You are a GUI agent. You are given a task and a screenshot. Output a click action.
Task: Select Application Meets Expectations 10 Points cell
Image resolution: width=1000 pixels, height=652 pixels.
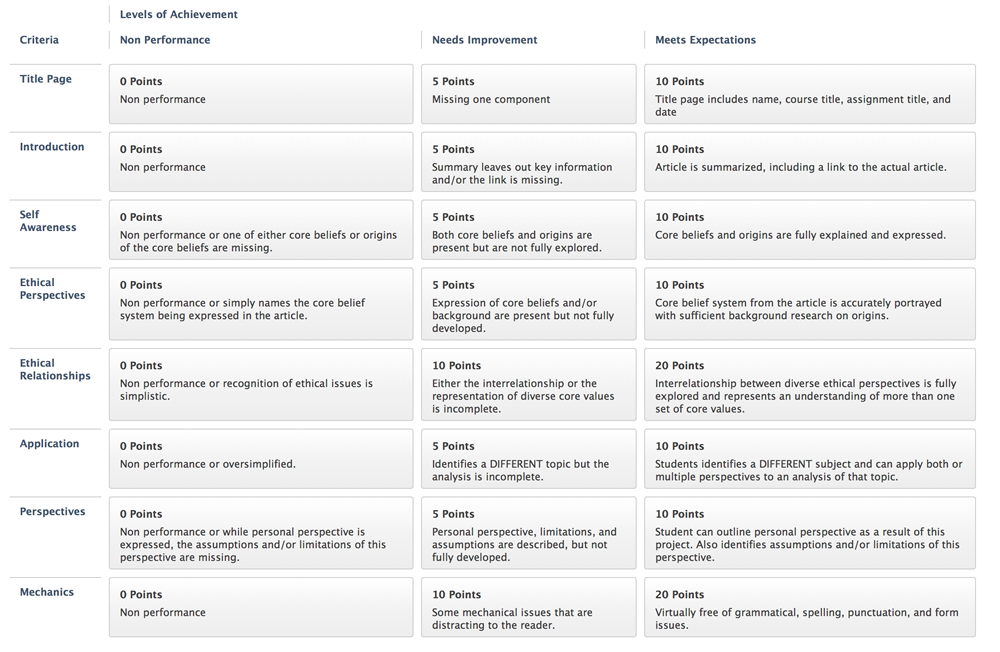coord(809,459)
